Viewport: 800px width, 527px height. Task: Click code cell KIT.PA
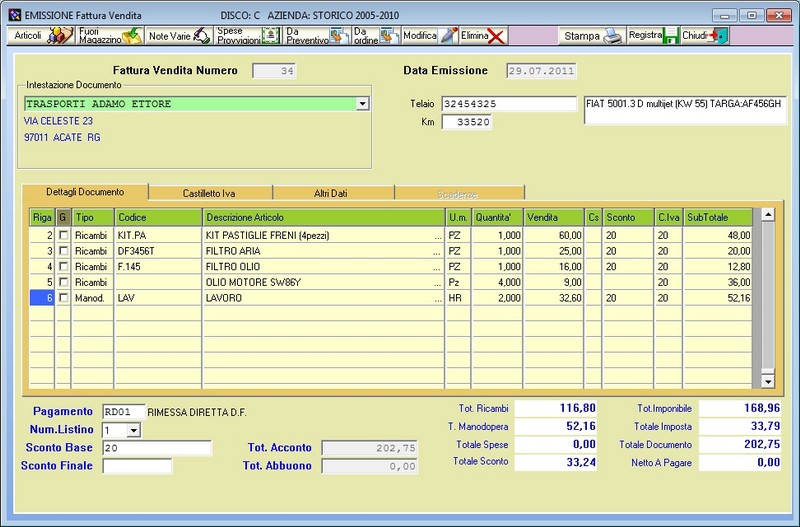[x=158, y=235]
